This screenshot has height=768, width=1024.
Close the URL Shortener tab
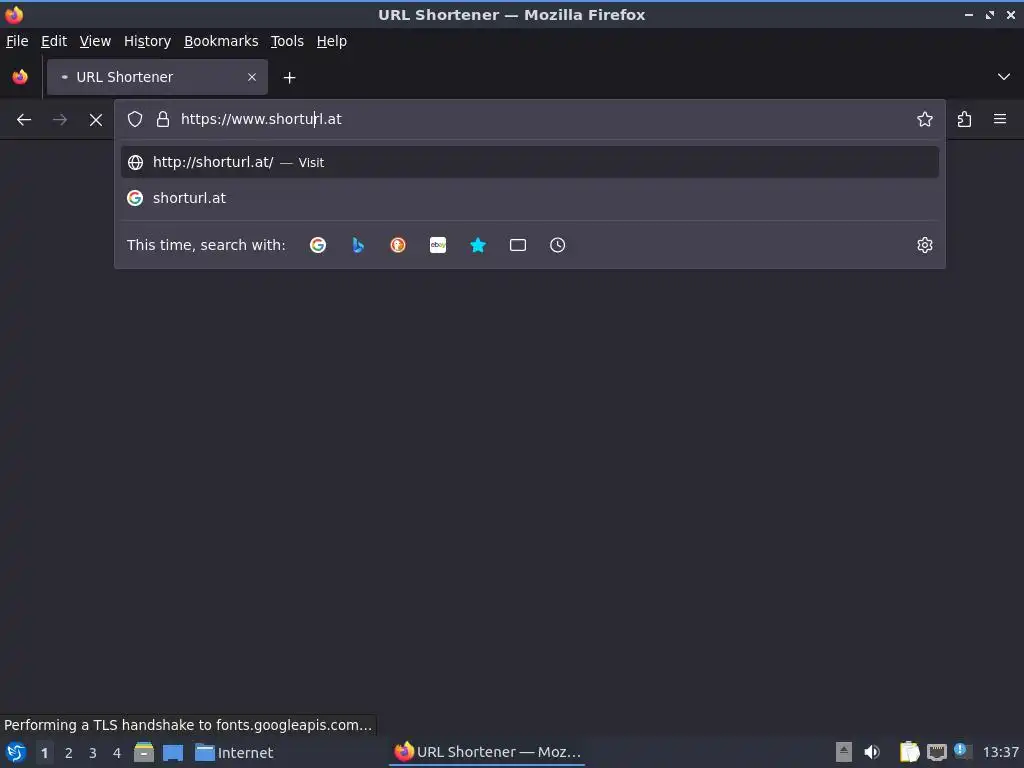pos(252,77)
